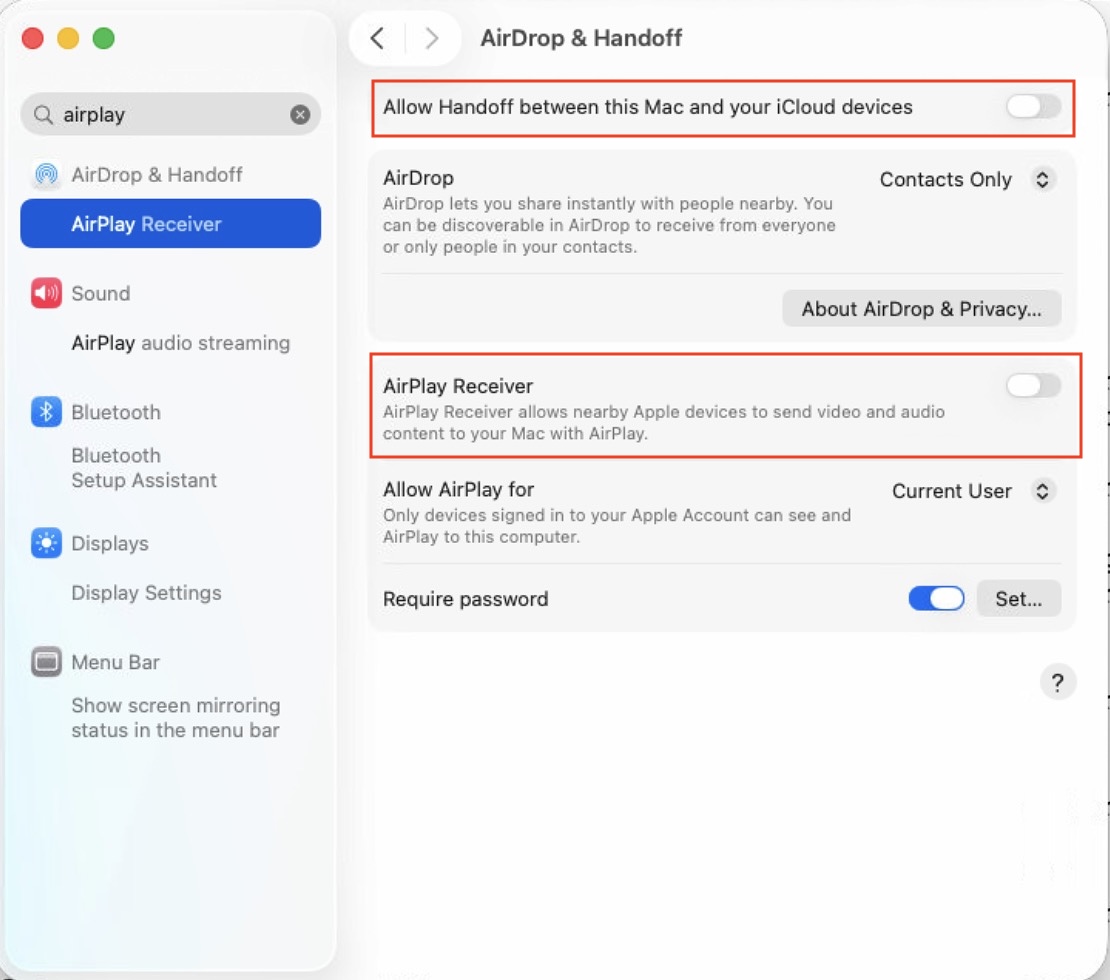The width and height of the screenshot is (1110, 980).
Task: Select AirPlay Receiver in sidebar results
Action: coord(170,224)
